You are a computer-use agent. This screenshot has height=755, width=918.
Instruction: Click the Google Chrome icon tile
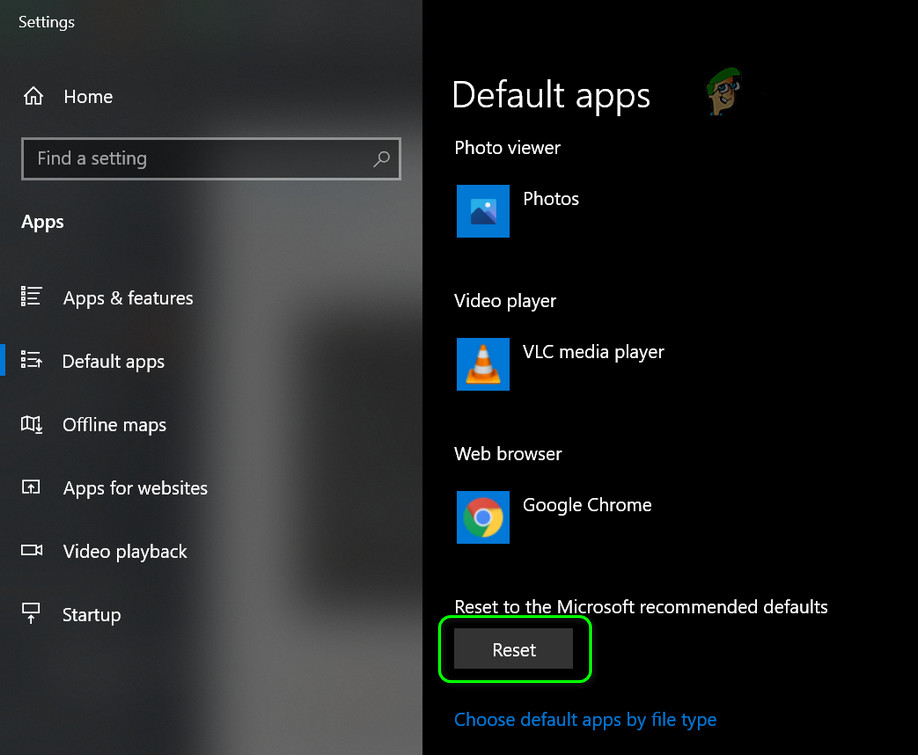pyautogui.click(x=483, y=517)
